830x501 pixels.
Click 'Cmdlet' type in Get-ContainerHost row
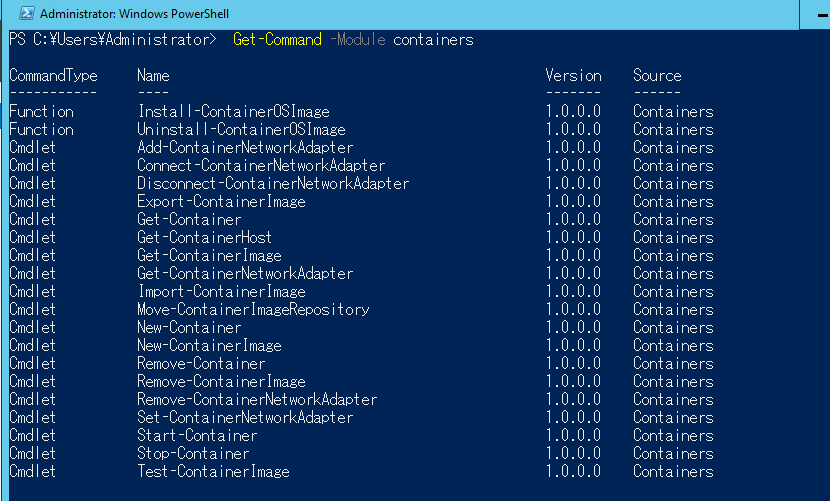pyautogui.click(x=32, y=238)
